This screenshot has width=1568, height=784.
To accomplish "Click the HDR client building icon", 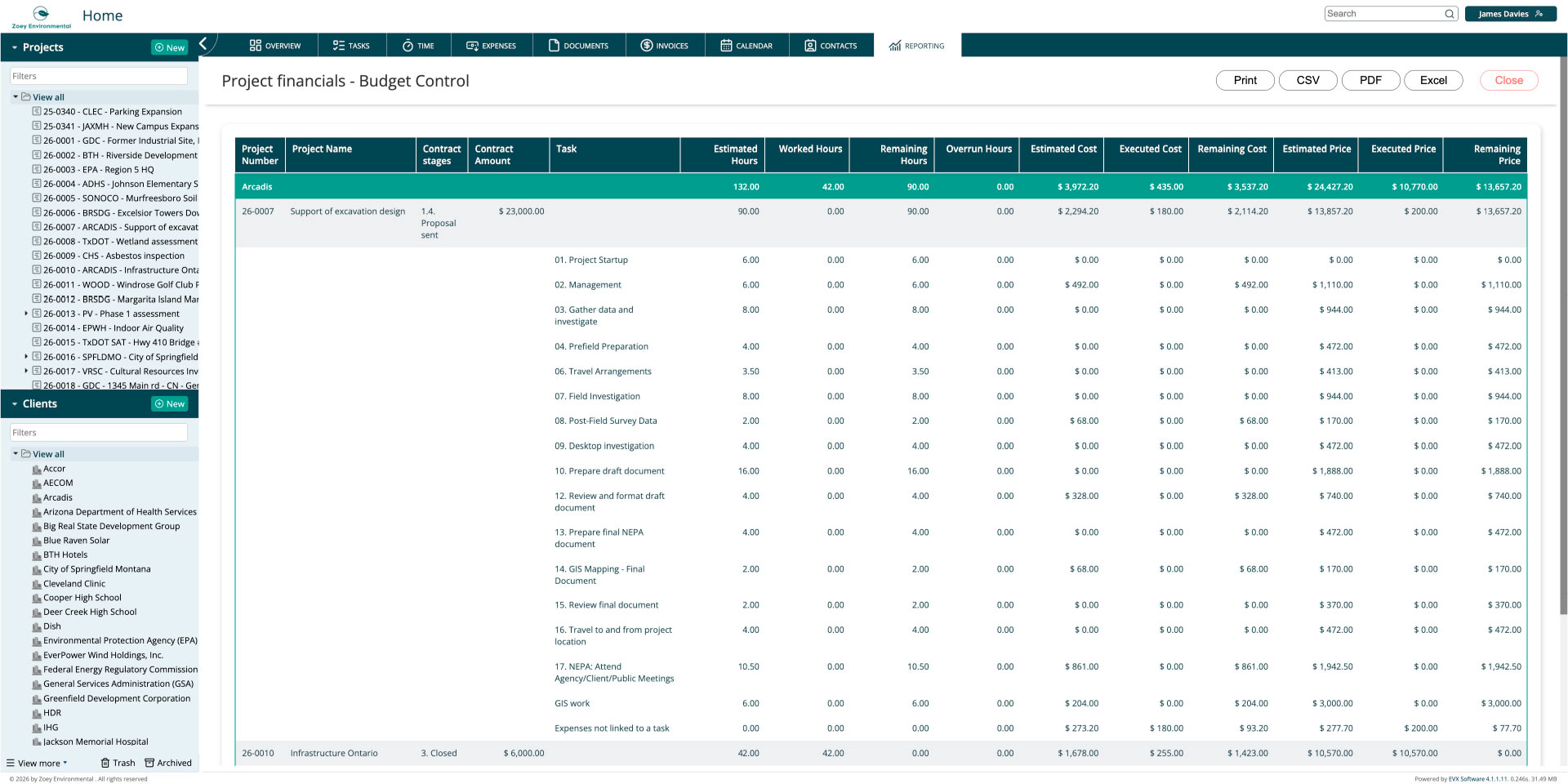I will [37, 714].
